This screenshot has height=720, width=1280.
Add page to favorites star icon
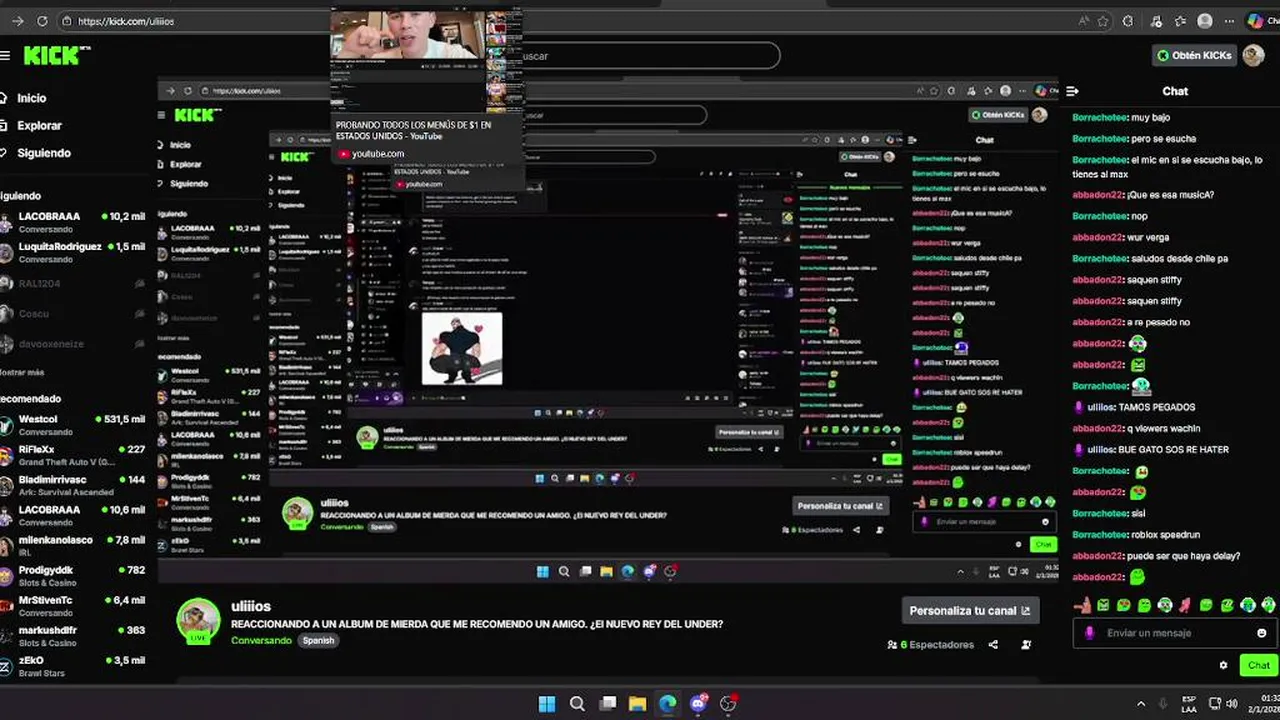coord(1103,21)
